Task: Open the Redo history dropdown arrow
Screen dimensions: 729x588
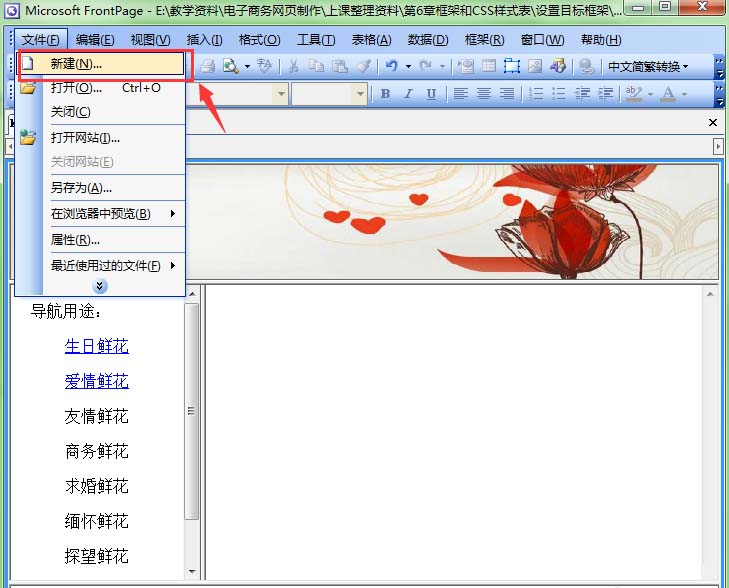Action: pyautogui.click(x=442, y=66)
